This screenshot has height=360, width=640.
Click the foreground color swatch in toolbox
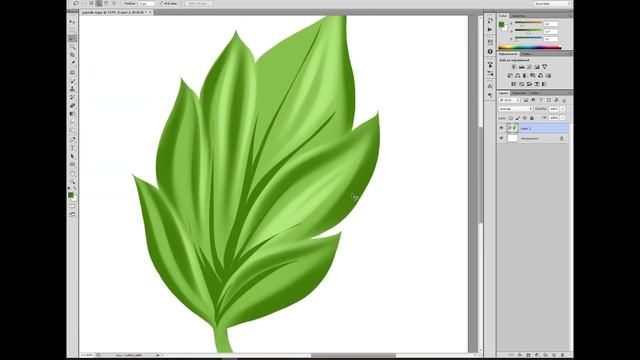71,195
